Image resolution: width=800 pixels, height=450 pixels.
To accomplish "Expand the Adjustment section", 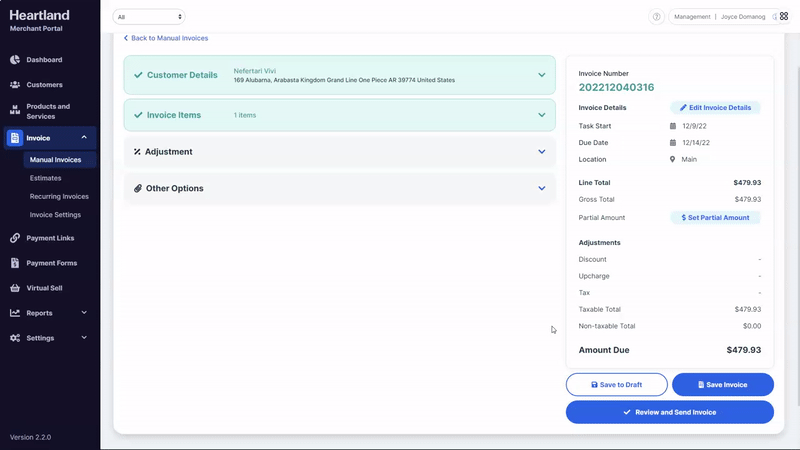I will pos(541,152).
